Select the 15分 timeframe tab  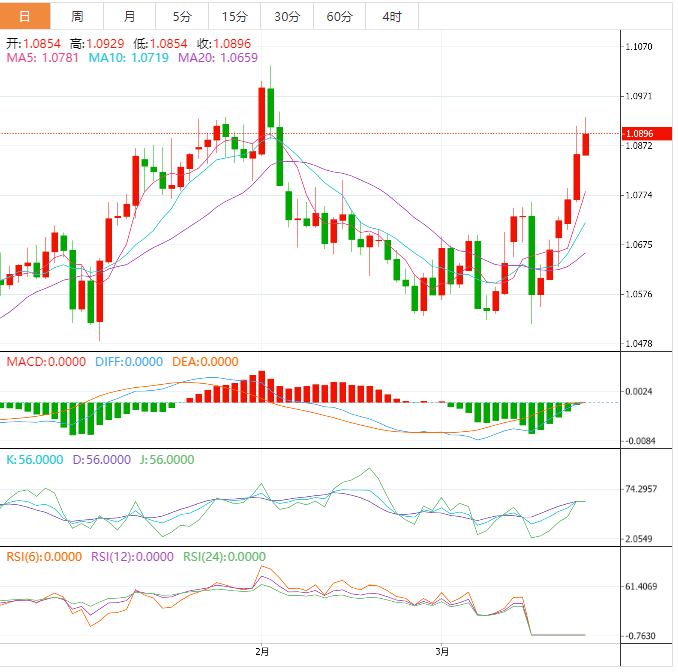pos(234,17)
